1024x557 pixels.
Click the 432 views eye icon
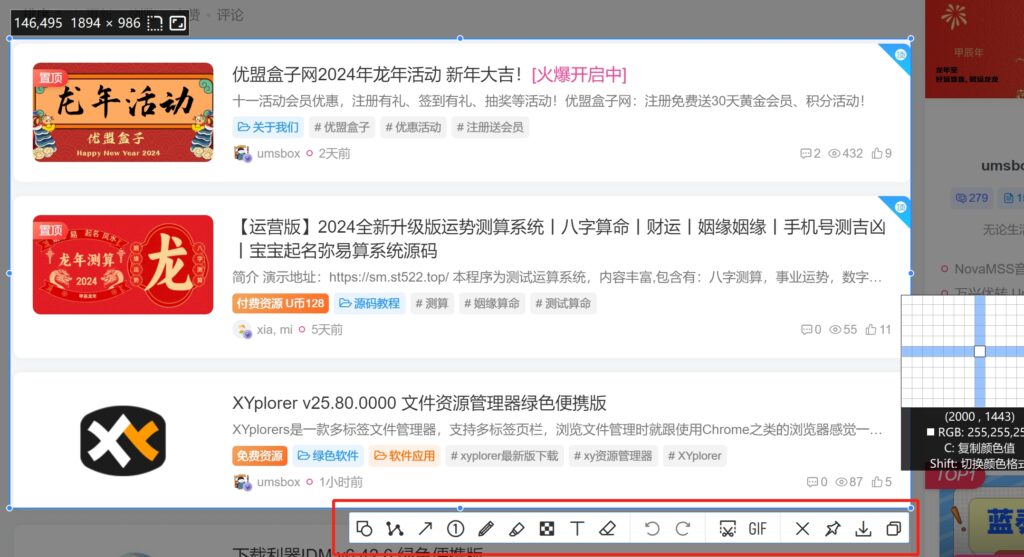835,153
